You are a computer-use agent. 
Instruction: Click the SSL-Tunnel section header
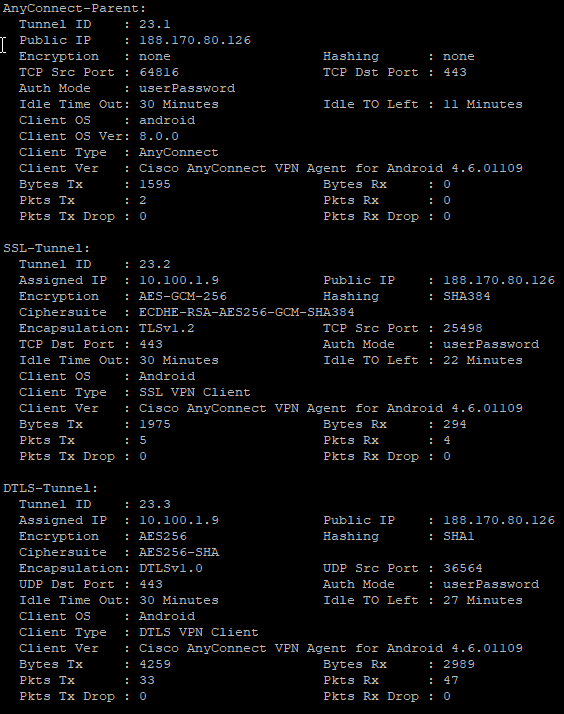(x=46, y=248)
